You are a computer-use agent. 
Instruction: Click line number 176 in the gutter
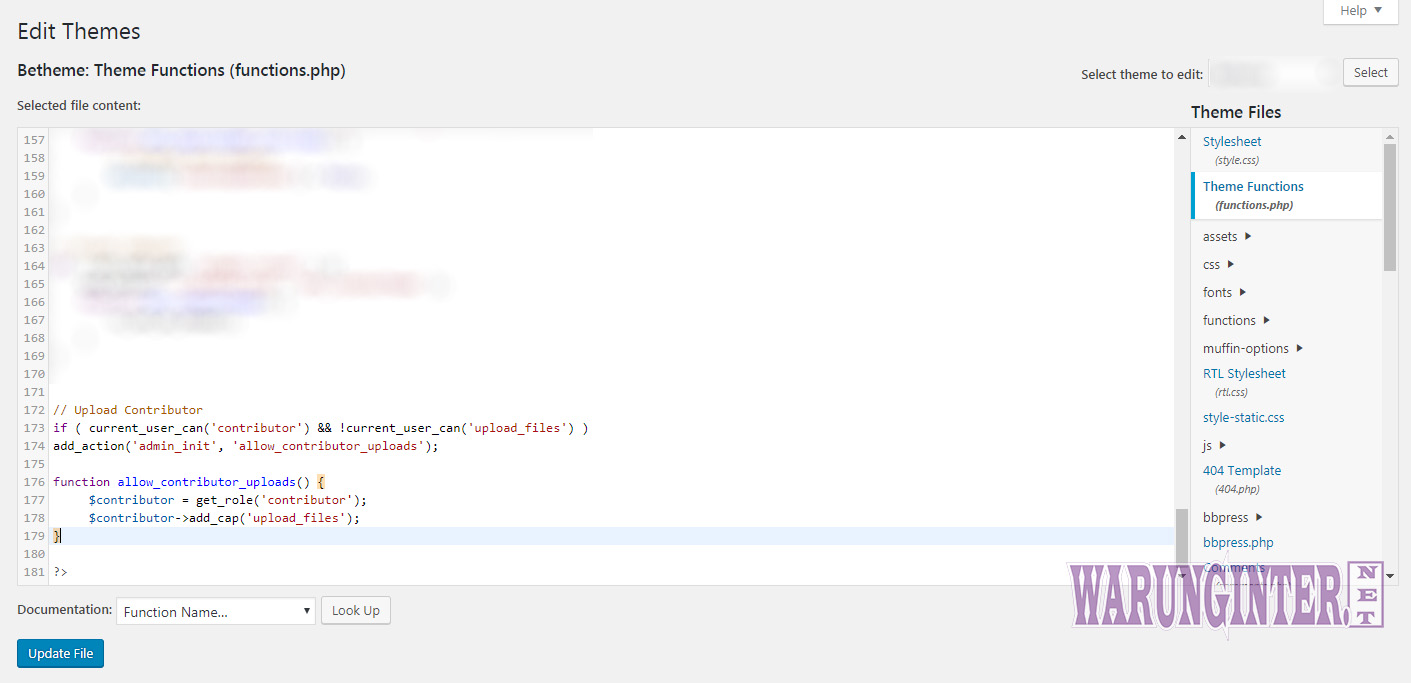(x=33, y=482)
